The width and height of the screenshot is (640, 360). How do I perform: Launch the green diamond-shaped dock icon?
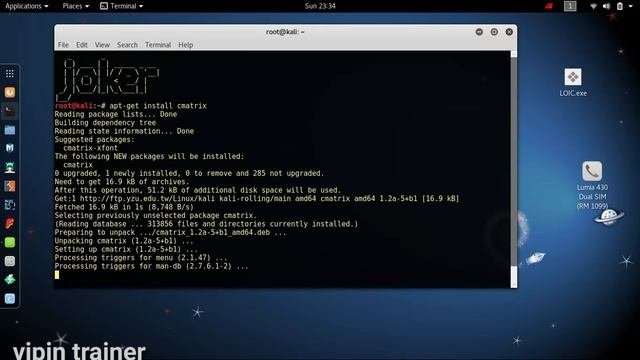click(x=10, y=280)
